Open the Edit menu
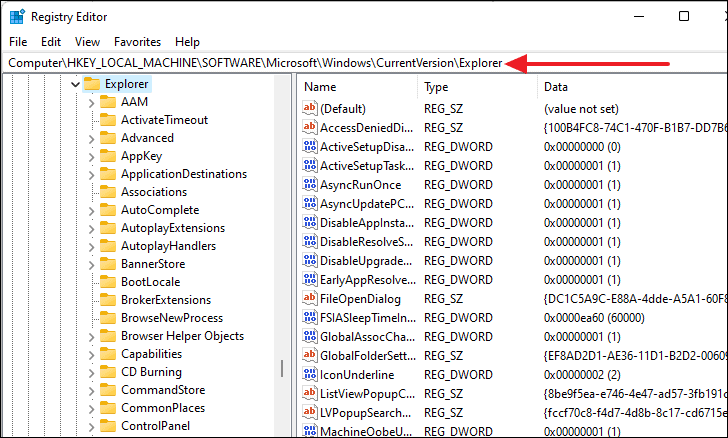The image size is (728, 438). (51, 42)
